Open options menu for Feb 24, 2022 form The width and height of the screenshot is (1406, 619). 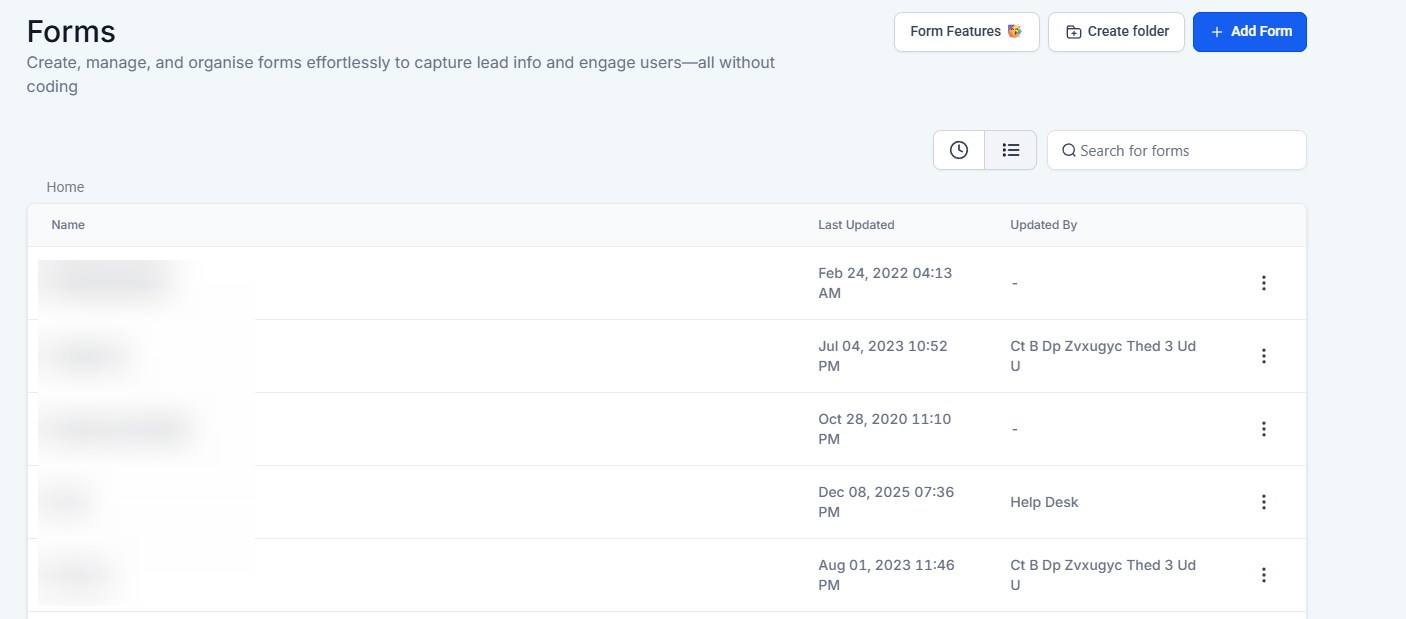(x=1264, y=283)
